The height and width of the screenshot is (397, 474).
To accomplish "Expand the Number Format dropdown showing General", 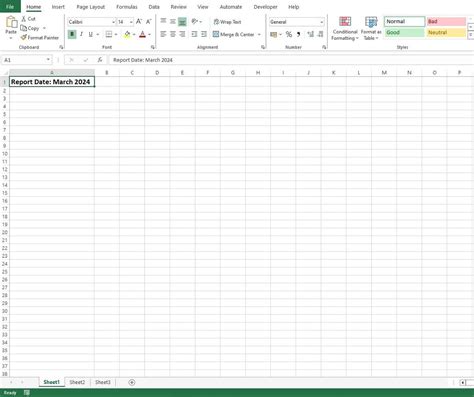I will (x=321, y=22).
